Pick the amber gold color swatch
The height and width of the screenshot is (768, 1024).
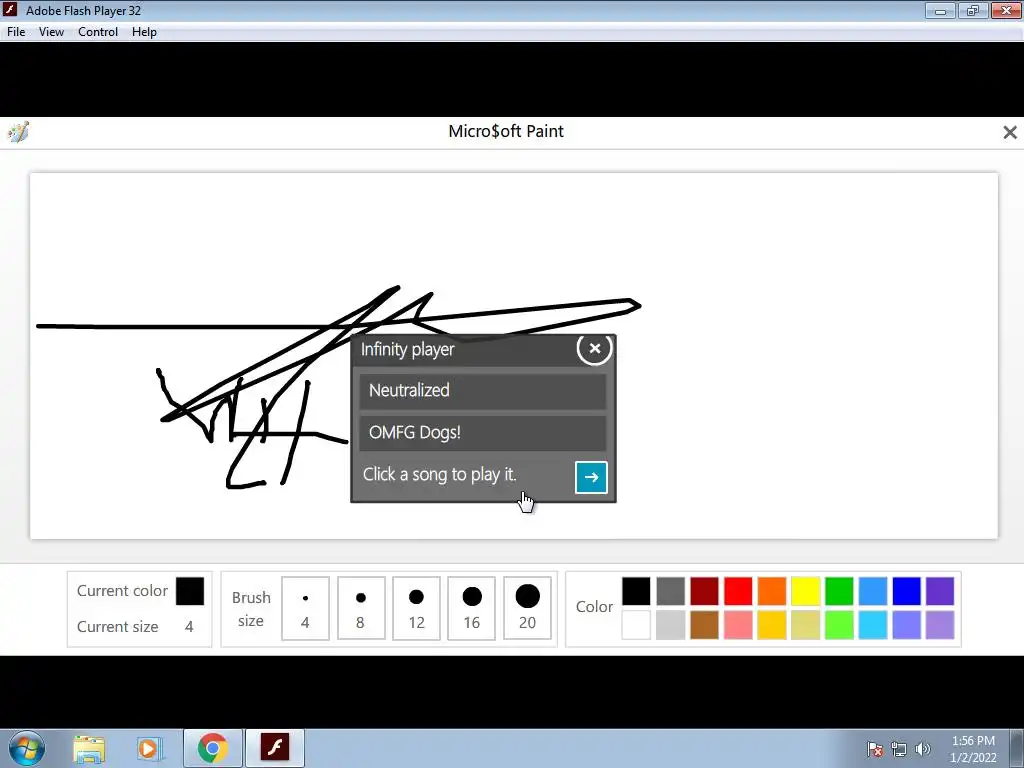(x=771, y=625)
